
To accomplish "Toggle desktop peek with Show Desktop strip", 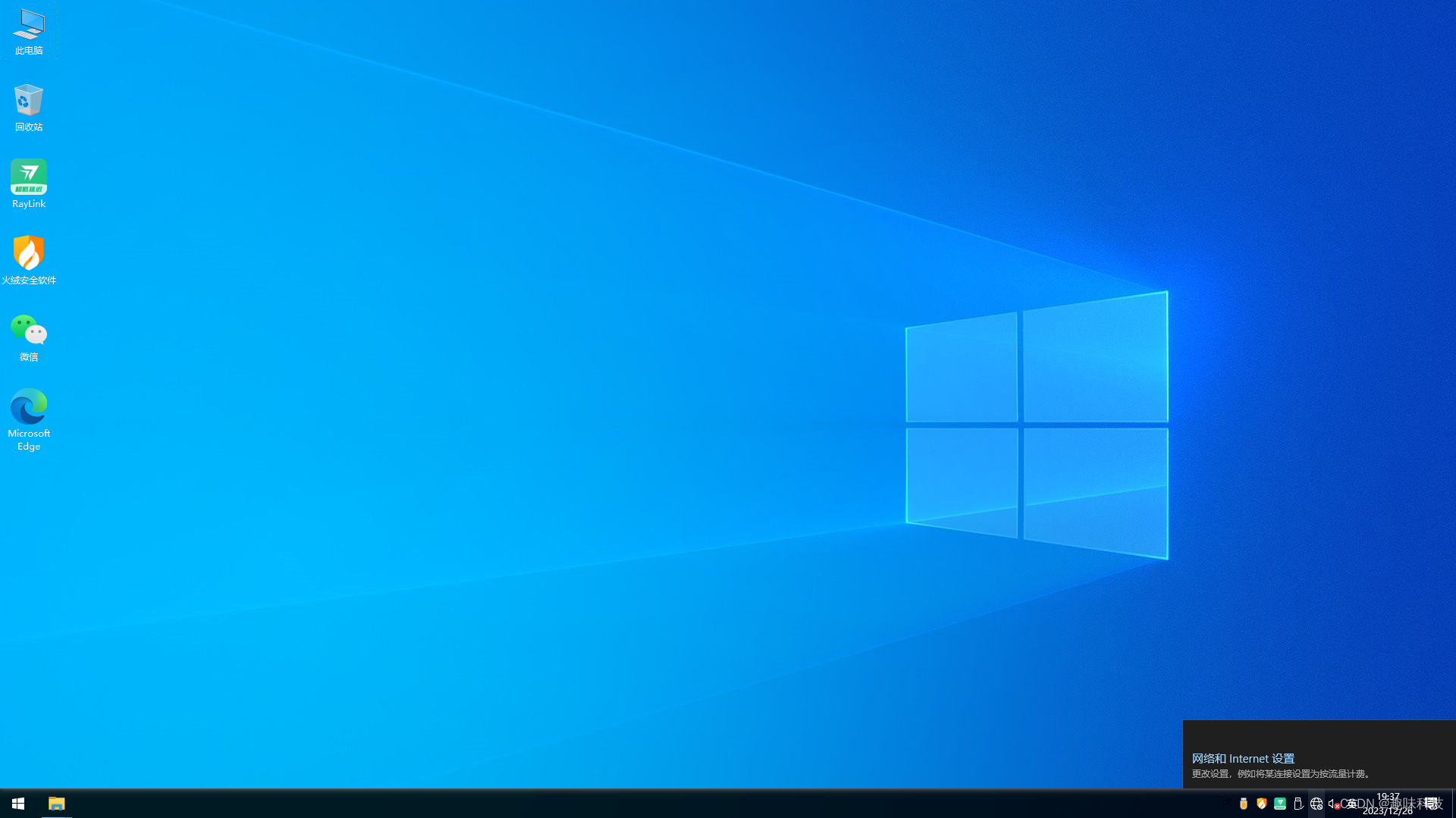I will 1454,804.
